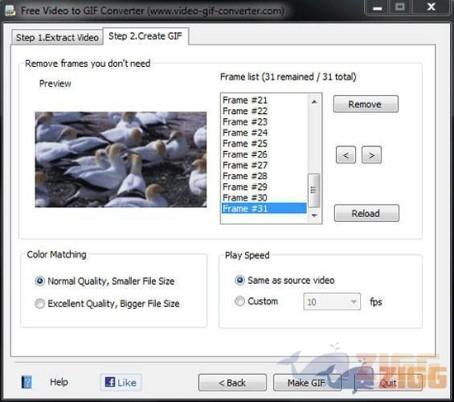Switch to Step 1.Extract Video tab
This screenshot has height=402, width=454.
57,37
